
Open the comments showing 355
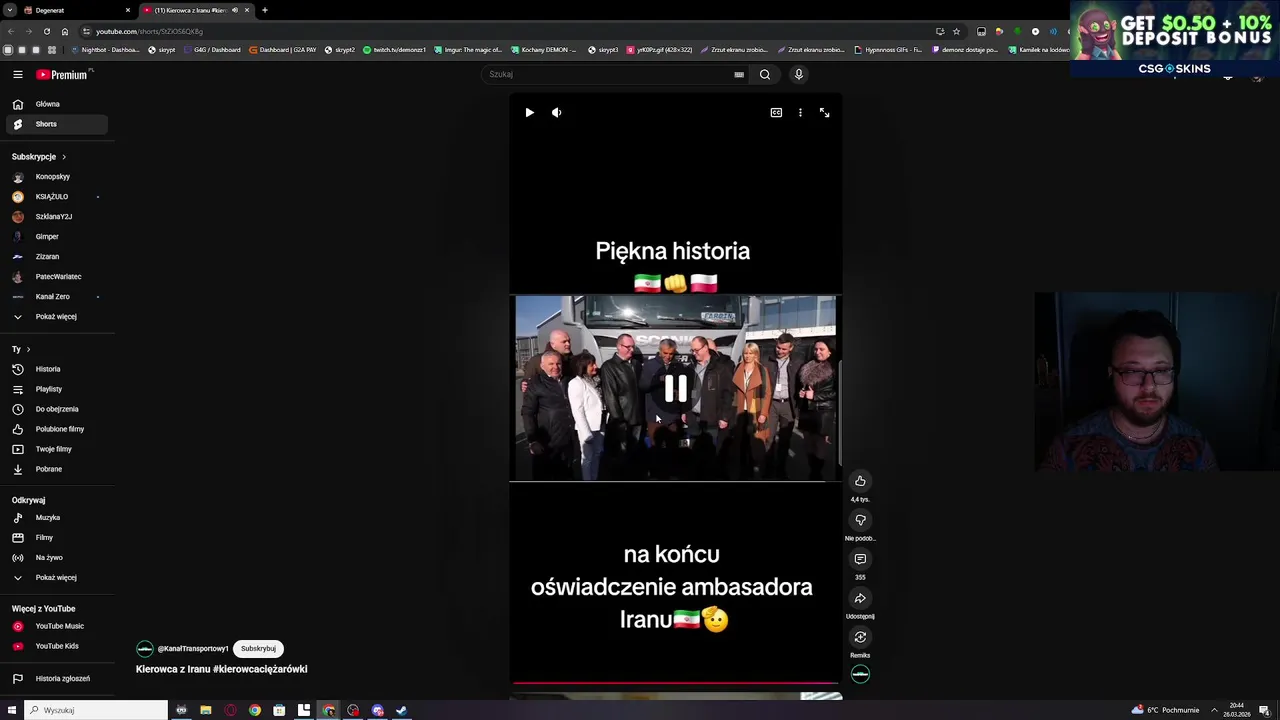[x=860, y=559]
